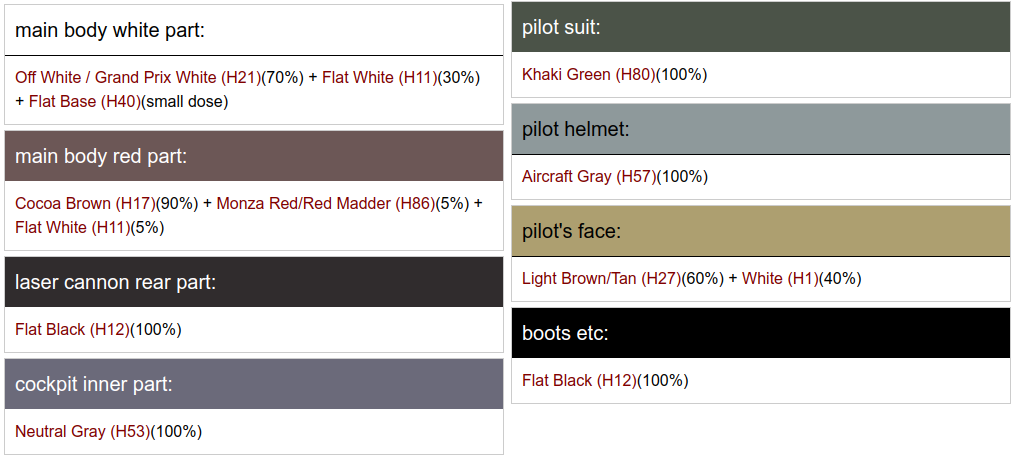Screen dimensions: 1015x460
Task: Select the cockpit inner part gray swatch
Action: (x=254, y=384)
